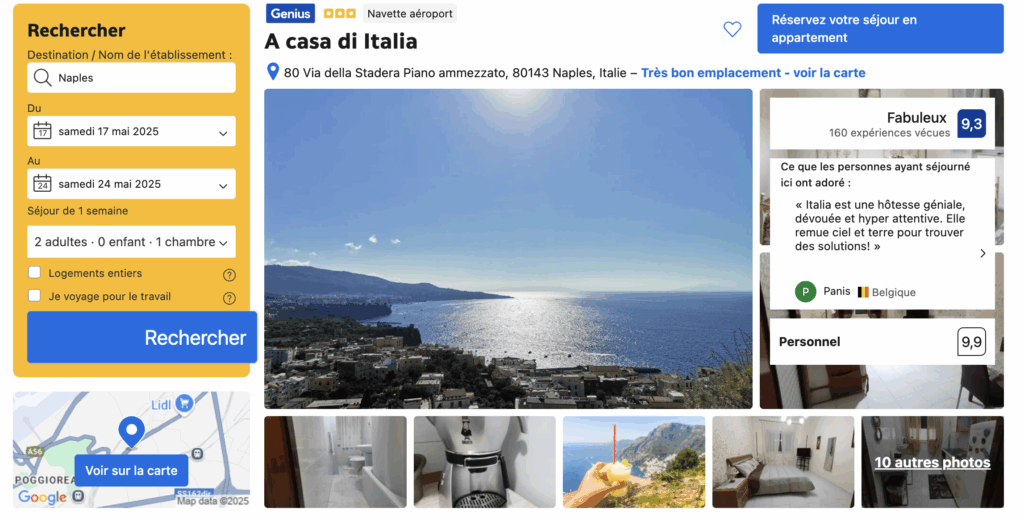Screen dimensions: 1024x520
Task: Click the blue location pin beside address
Action: [x=273, y=72]
